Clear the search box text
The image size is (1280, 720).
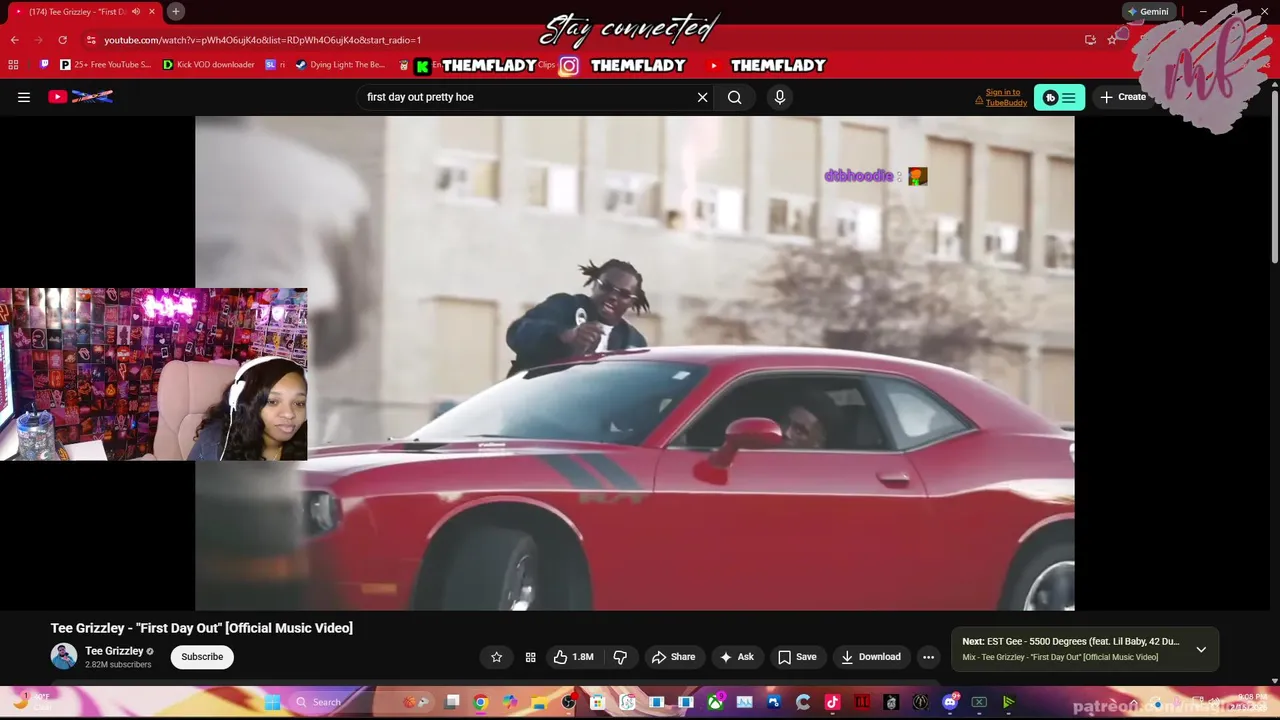pos(702,97)
